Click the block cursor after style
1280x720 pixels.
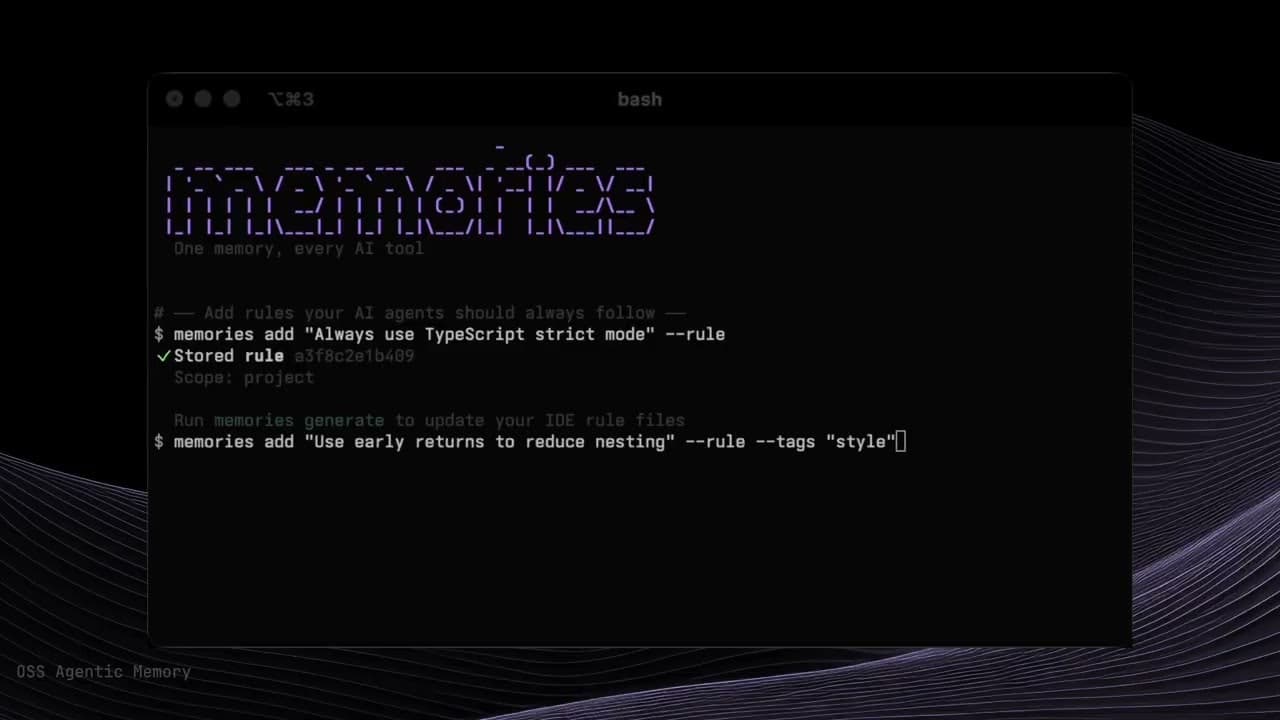tap(902, 441)
